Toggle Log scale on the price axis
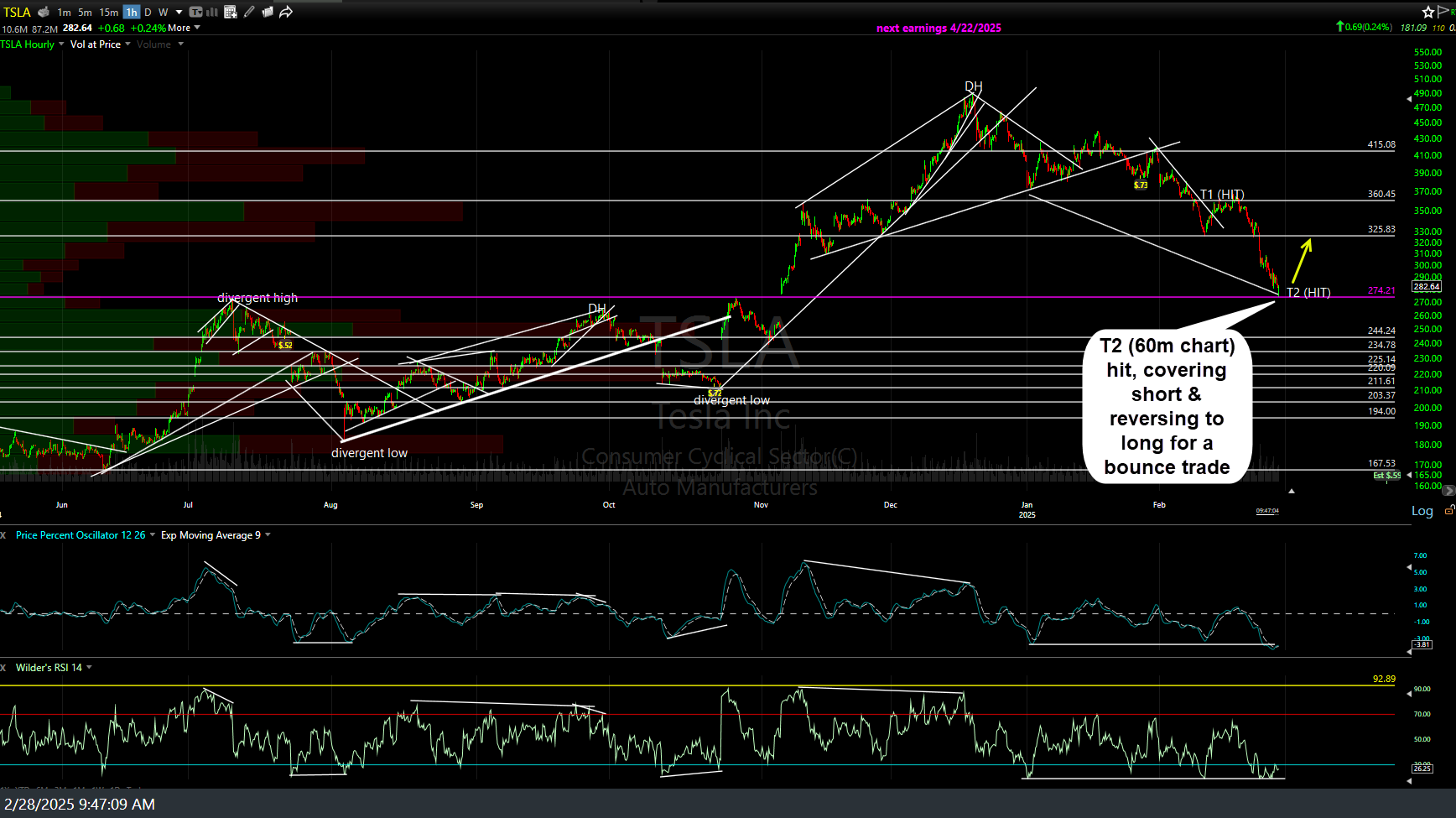 (1423, 510)
